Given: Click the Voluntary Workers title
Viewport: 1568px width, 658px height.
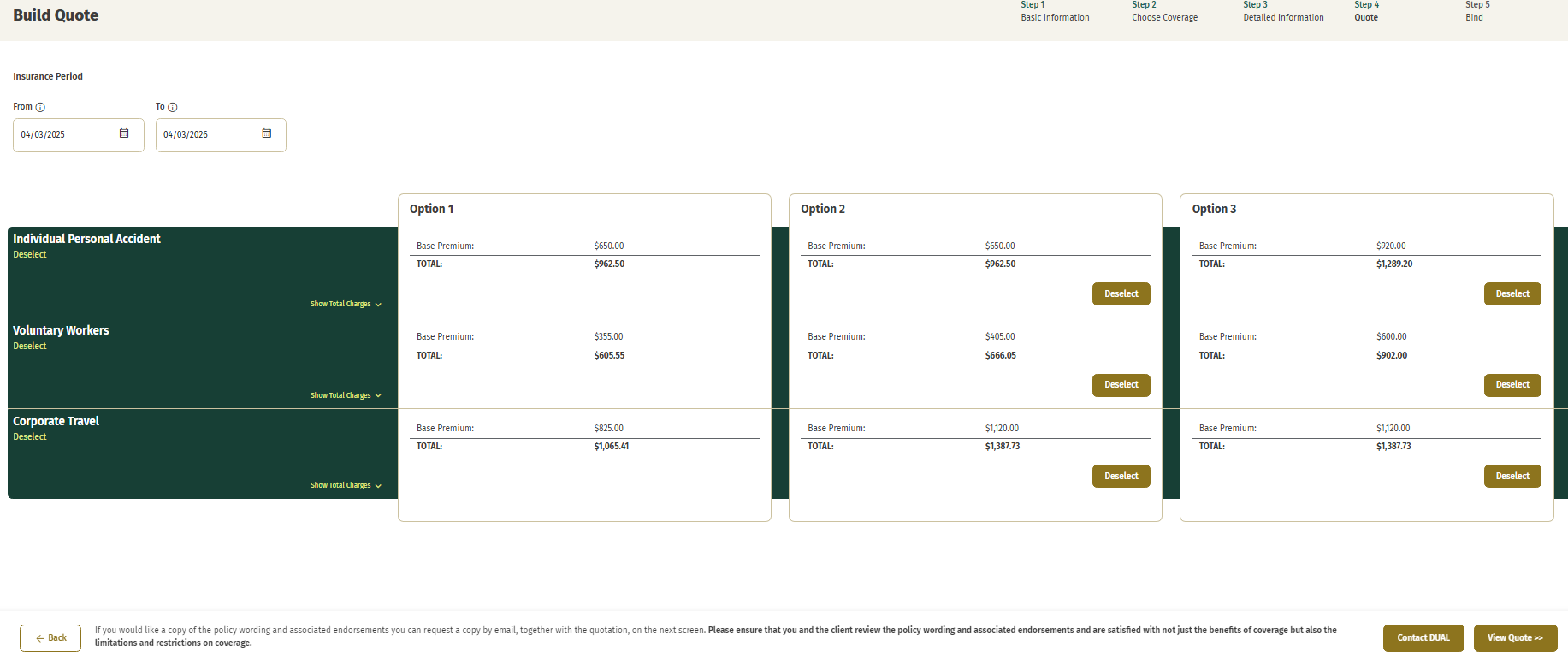Looking at the screenshot, I should (61, 330).
